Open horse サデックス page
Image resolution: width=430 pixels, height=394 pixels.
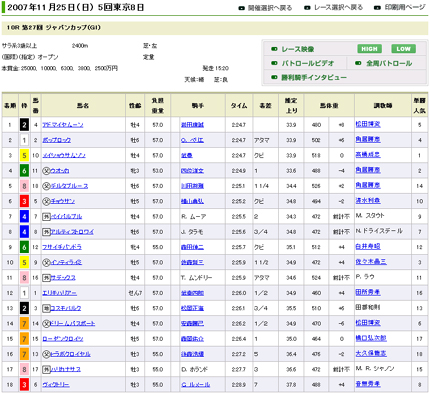(x=63, y=278)
